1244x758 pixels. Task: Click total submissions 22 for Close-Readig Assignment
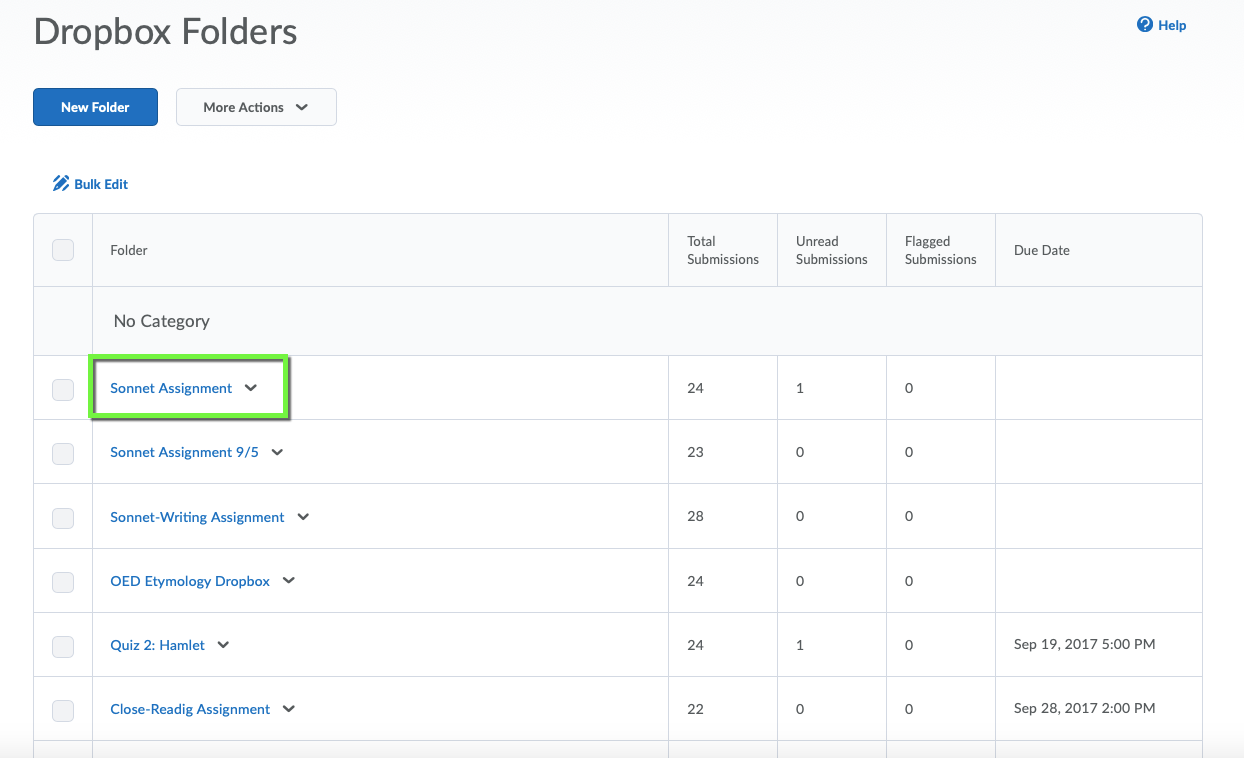tap(695, 709)
